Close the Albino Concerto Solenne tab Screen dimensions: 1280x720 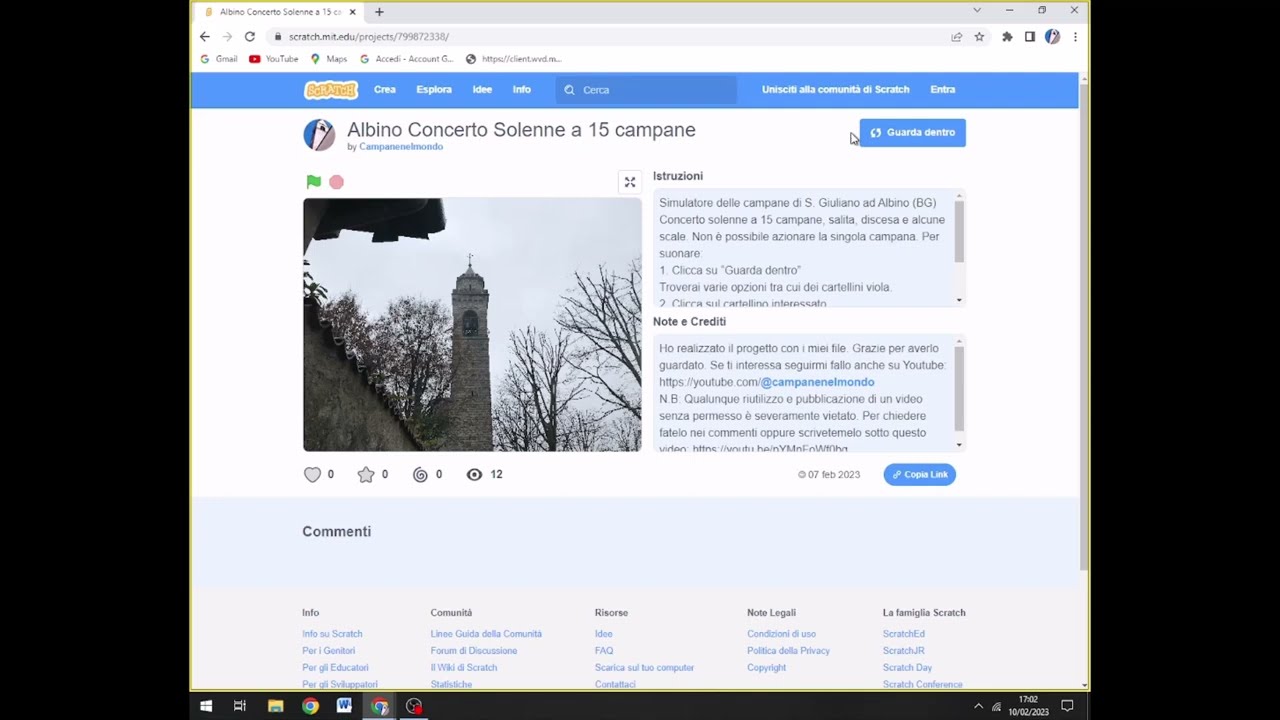pos(353,12)
